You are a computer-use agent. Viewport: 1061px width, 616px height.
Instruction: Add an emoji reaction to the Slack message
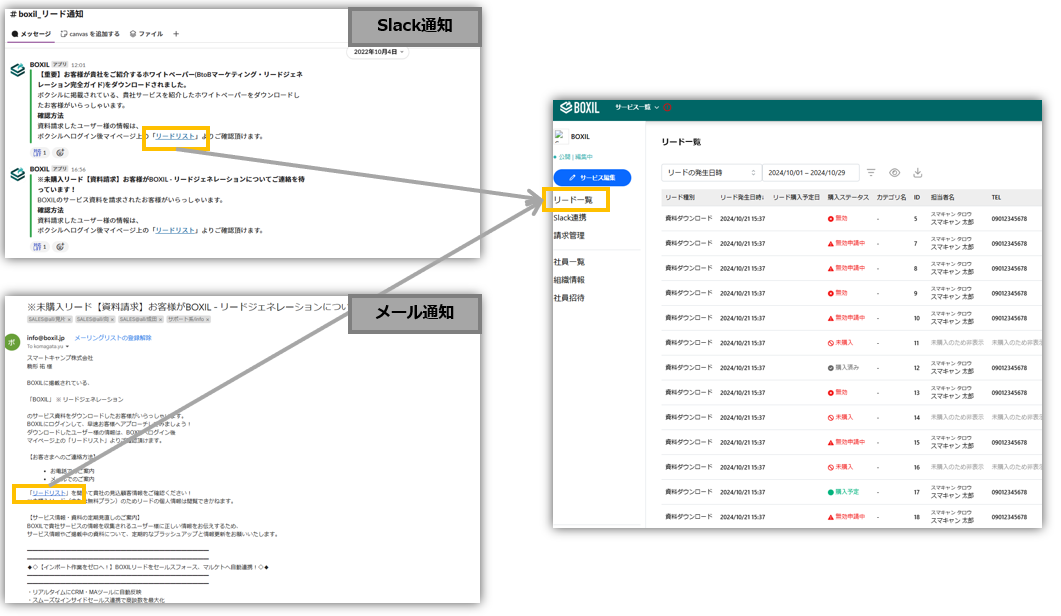click(58, 151)
